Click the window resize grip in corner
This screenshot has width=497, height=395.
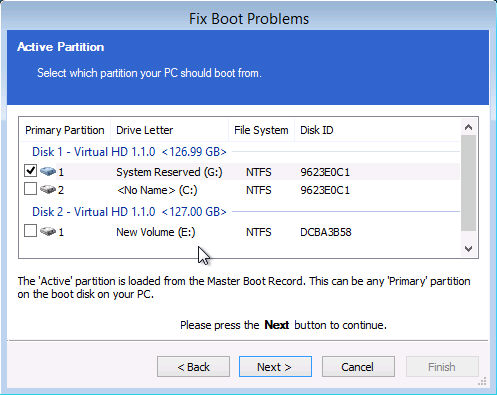482,381
